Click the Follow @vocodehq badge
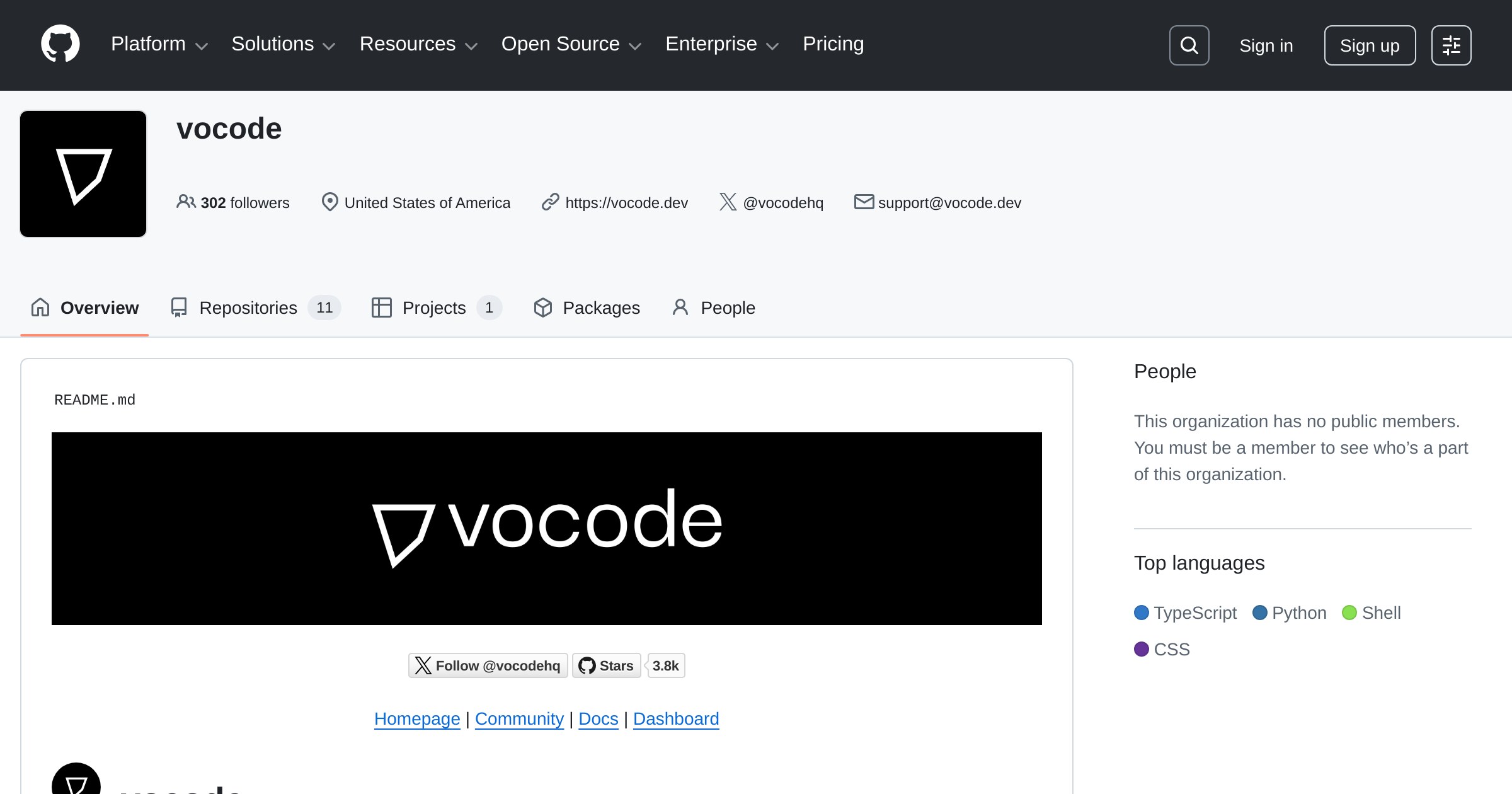The width and height of the screenshot is (1512, 794). click(488, 665)
